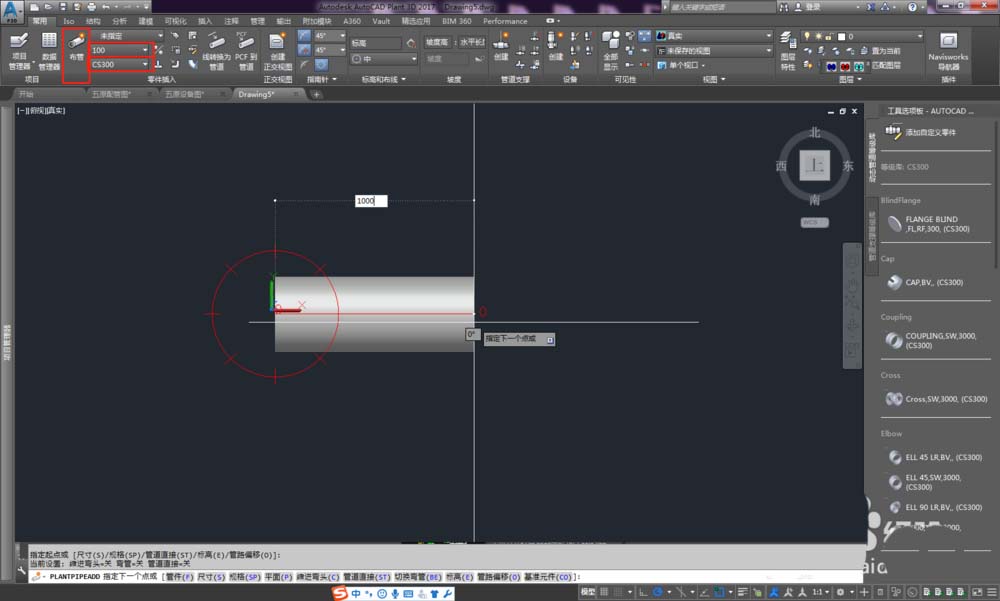Open the Iso ribbon tab

[69, 21]
